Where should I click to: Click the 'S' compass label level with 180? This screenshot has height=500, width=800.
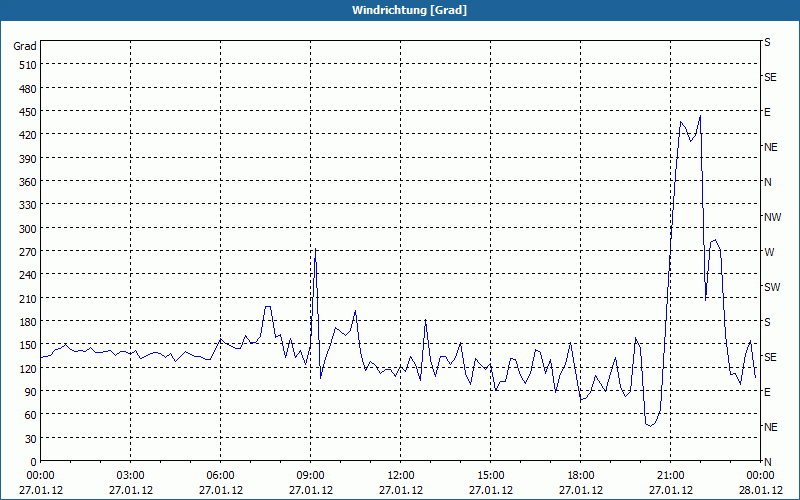767,322
